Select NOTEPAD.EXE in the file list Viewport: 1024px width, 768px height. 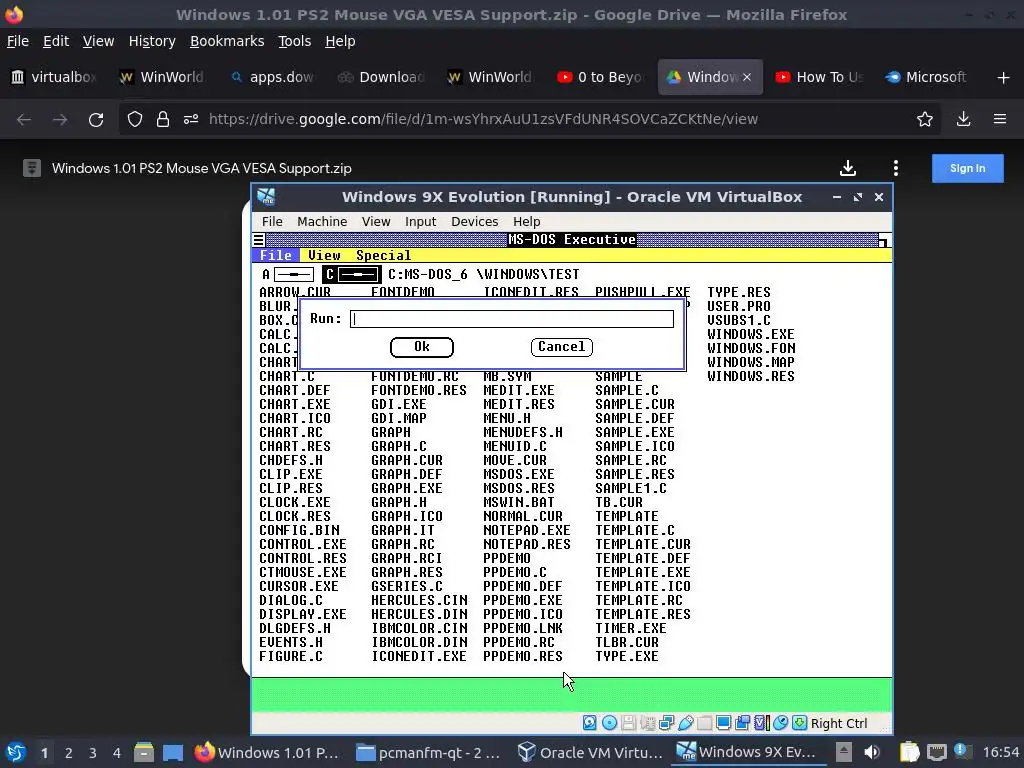click(526, 530)
